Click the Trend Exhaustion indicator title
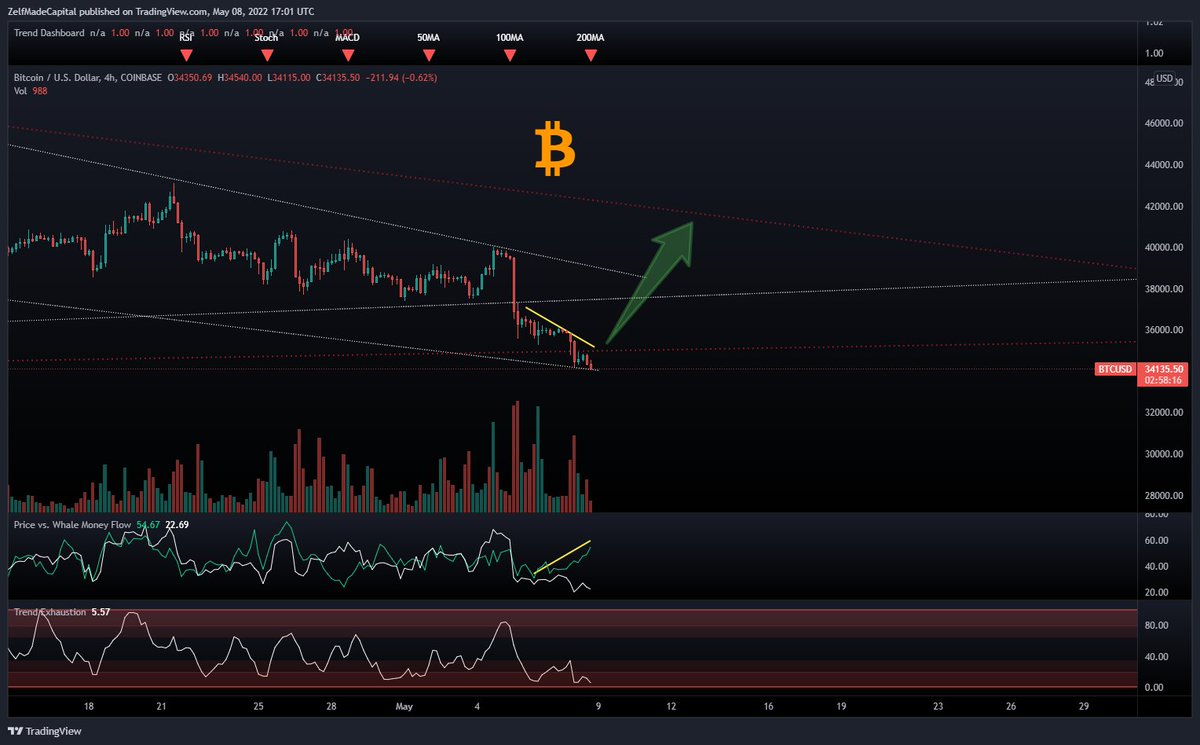This screenshot has width=1200, height=745. [x=51, y=610]
